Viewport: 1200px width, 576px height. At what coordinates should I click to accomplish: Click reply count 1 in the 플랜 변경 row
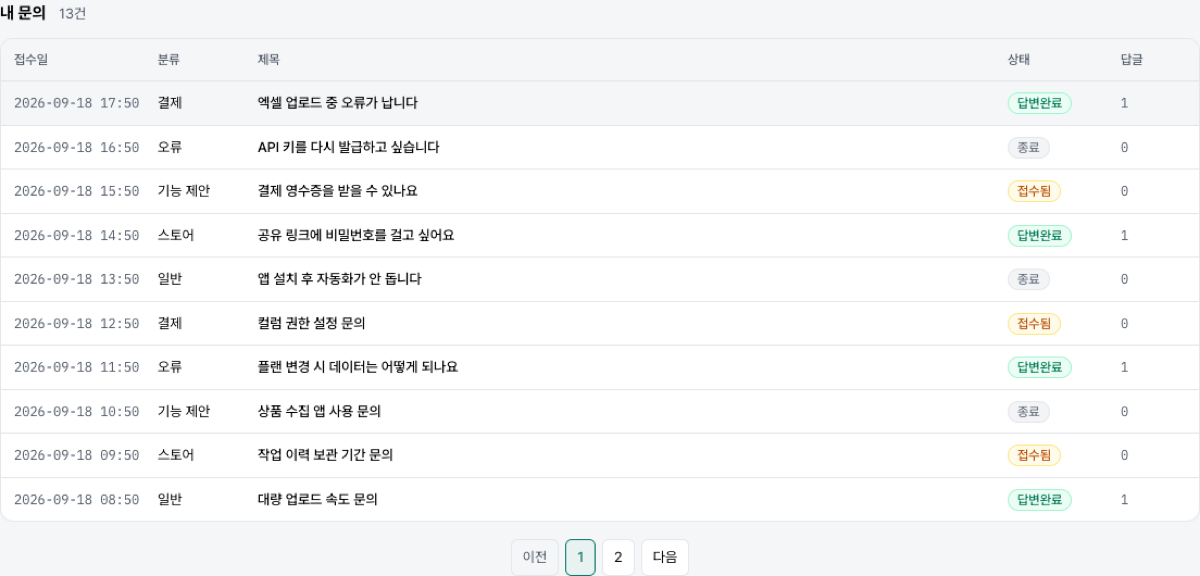pyautogui.click(x=1125, y=367)
